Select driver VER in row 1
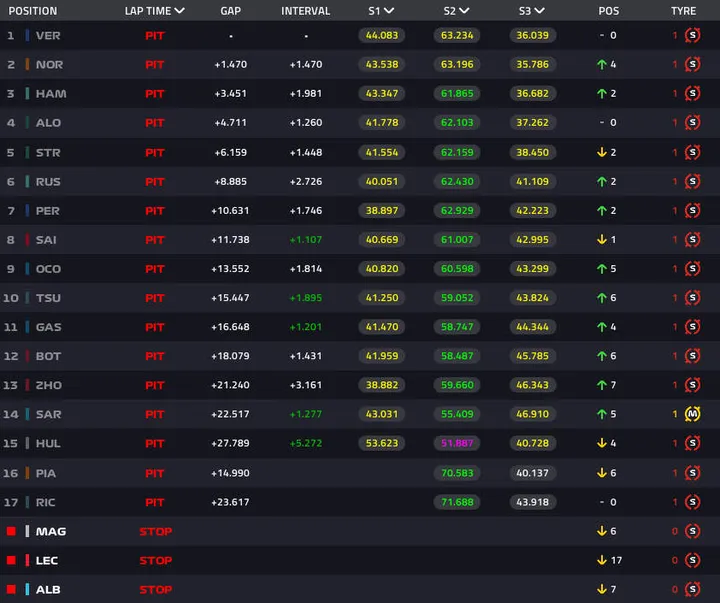Screen dimensions: 720x603 point(48,35)
